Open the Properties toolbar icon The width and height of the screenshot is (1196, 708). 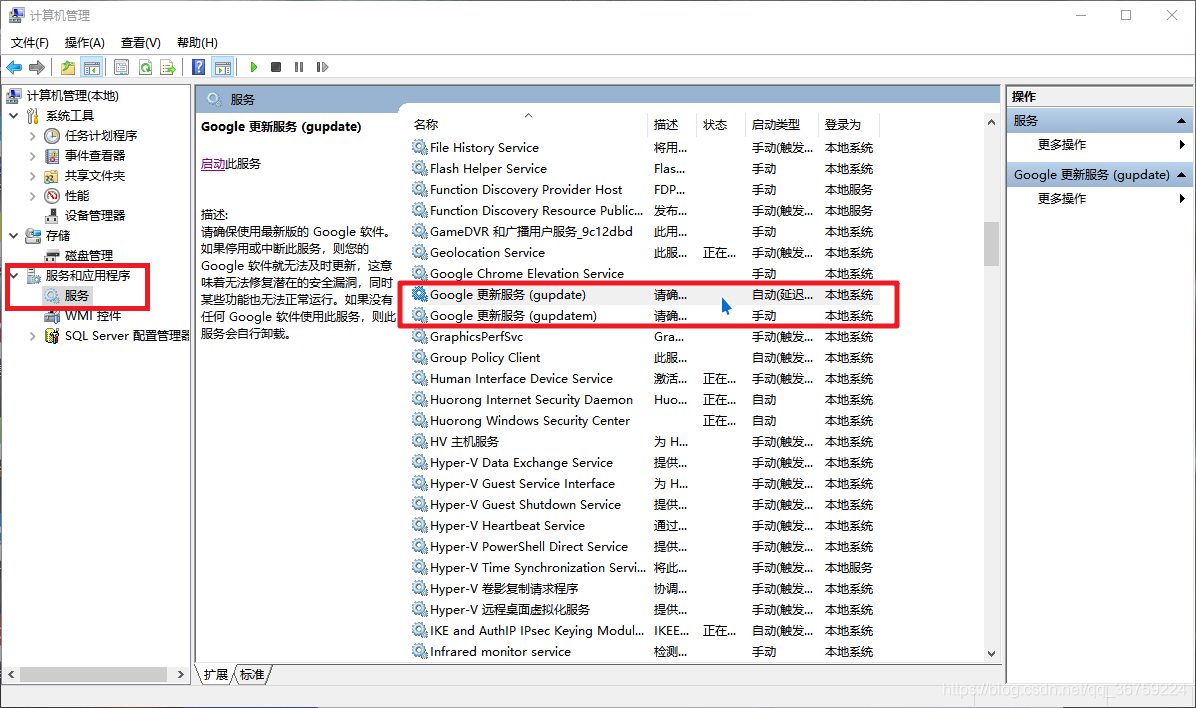(x=121, y=68)
